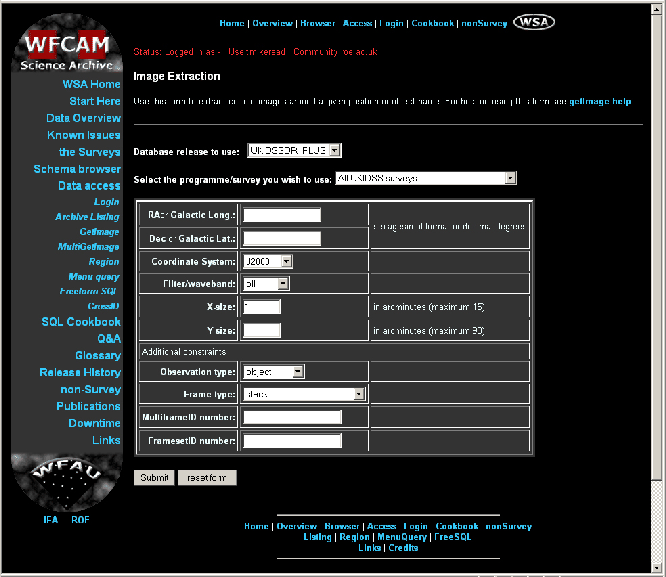The height and width of the screenshot is (577, 666).
Task: Click the vertical scrollbar up arrow
Action: coord(657,9)
